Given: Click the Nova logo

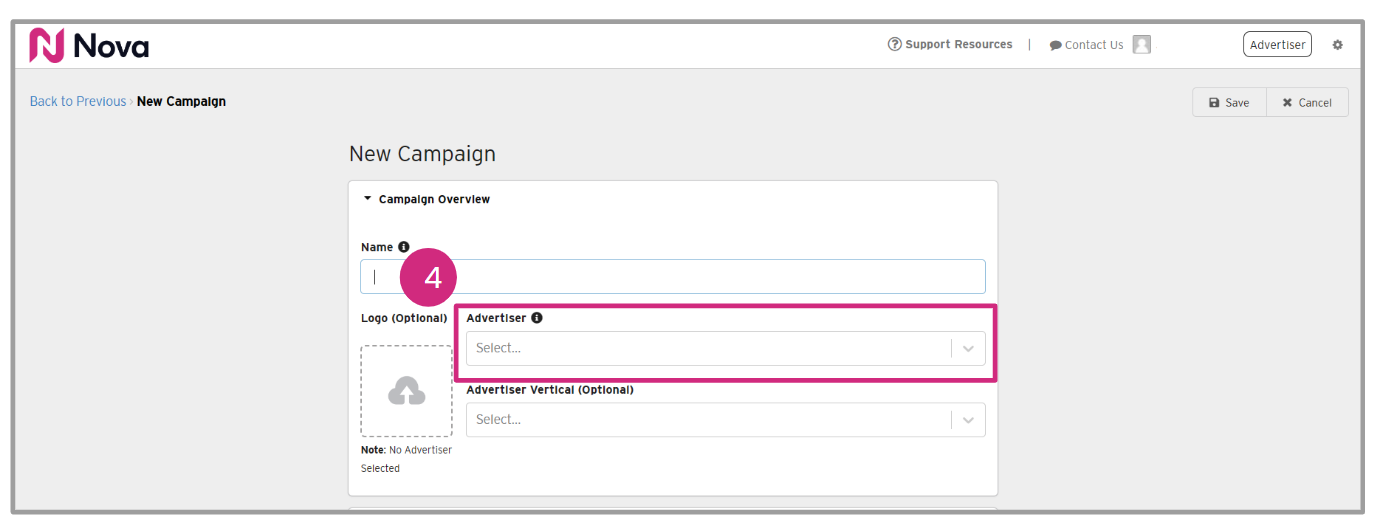Looking at the screenshot, I should 89,46.
